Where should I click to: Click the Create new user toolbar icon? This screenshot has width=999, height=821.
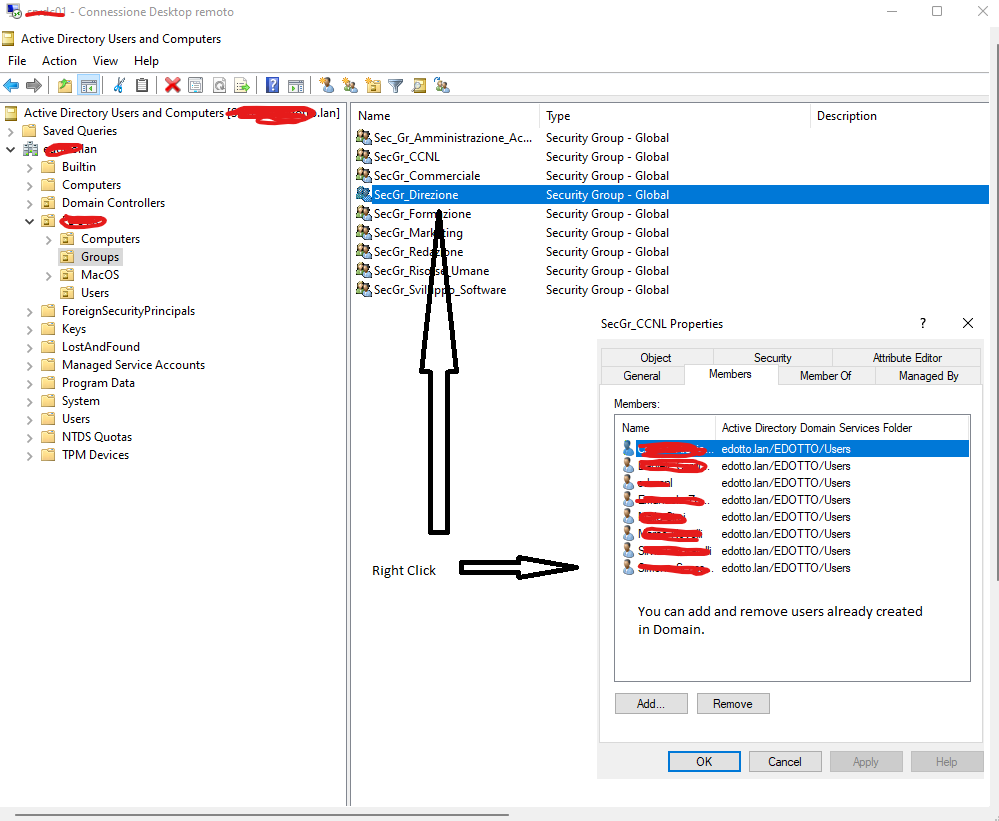pyautogui.click(x=326, y=86)
